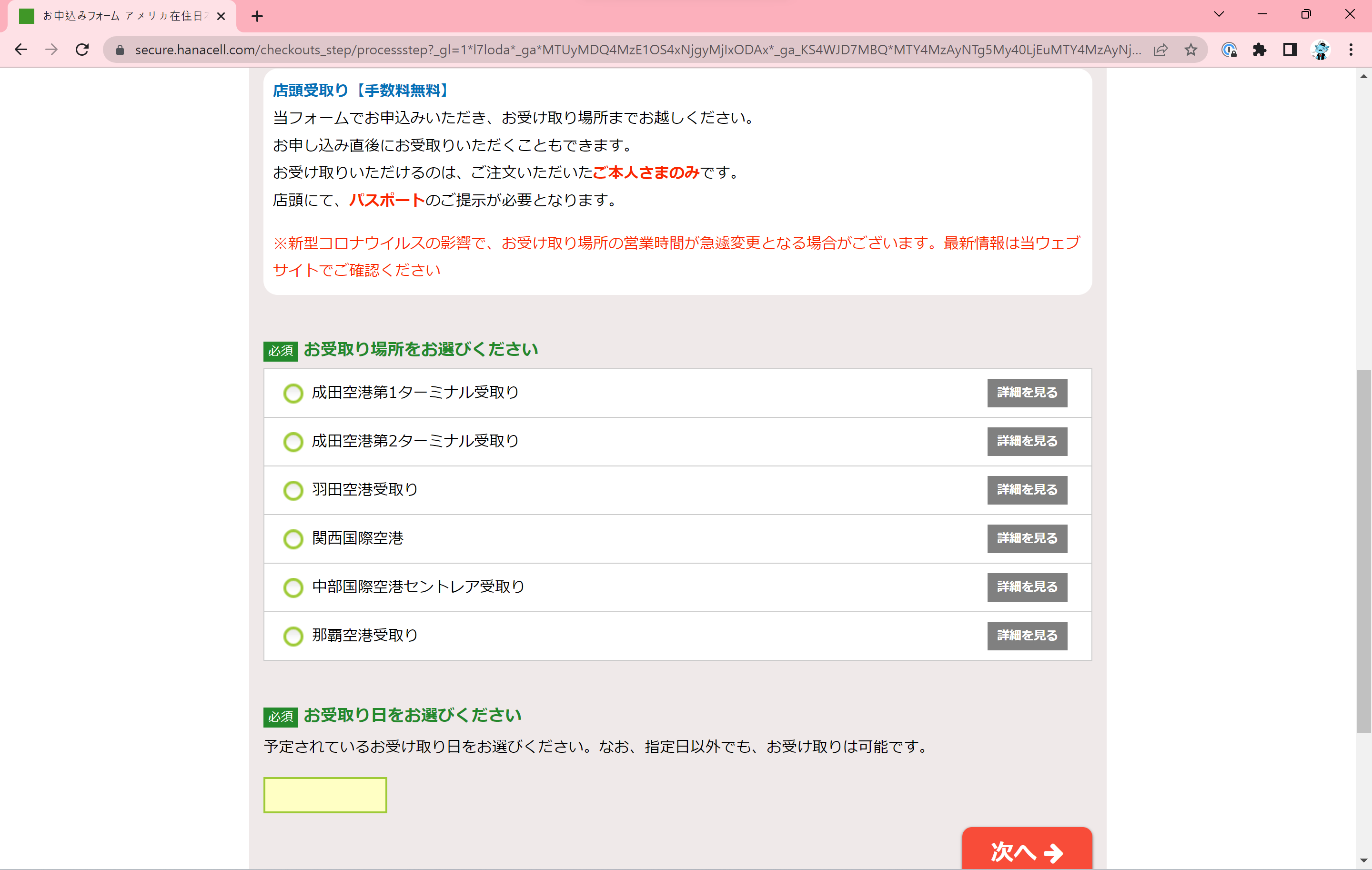Open the share page icon

tap(1160, 50)
